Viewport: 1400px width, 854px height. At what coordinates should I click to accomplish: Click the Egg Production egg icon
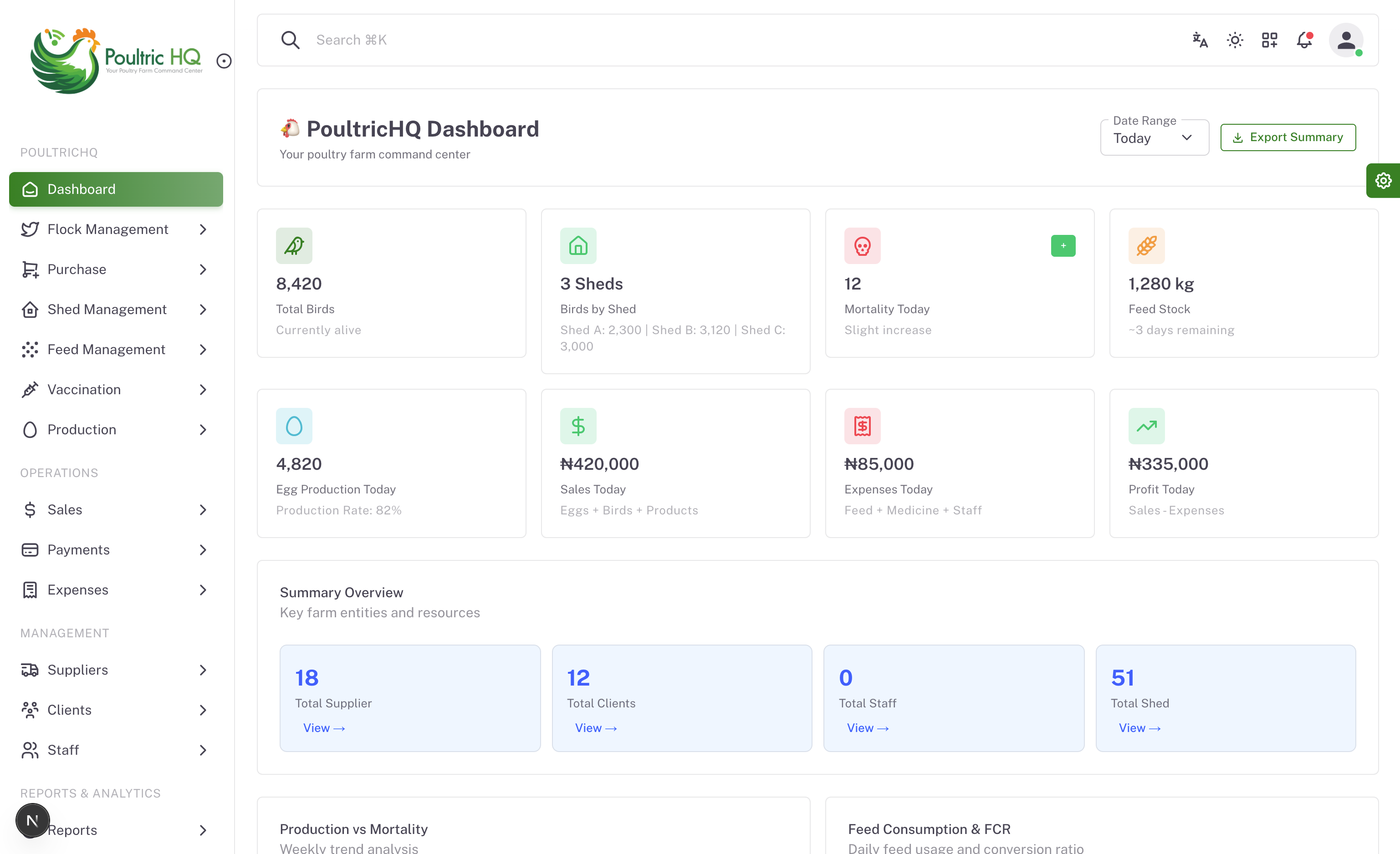click(x=294, y=425)
